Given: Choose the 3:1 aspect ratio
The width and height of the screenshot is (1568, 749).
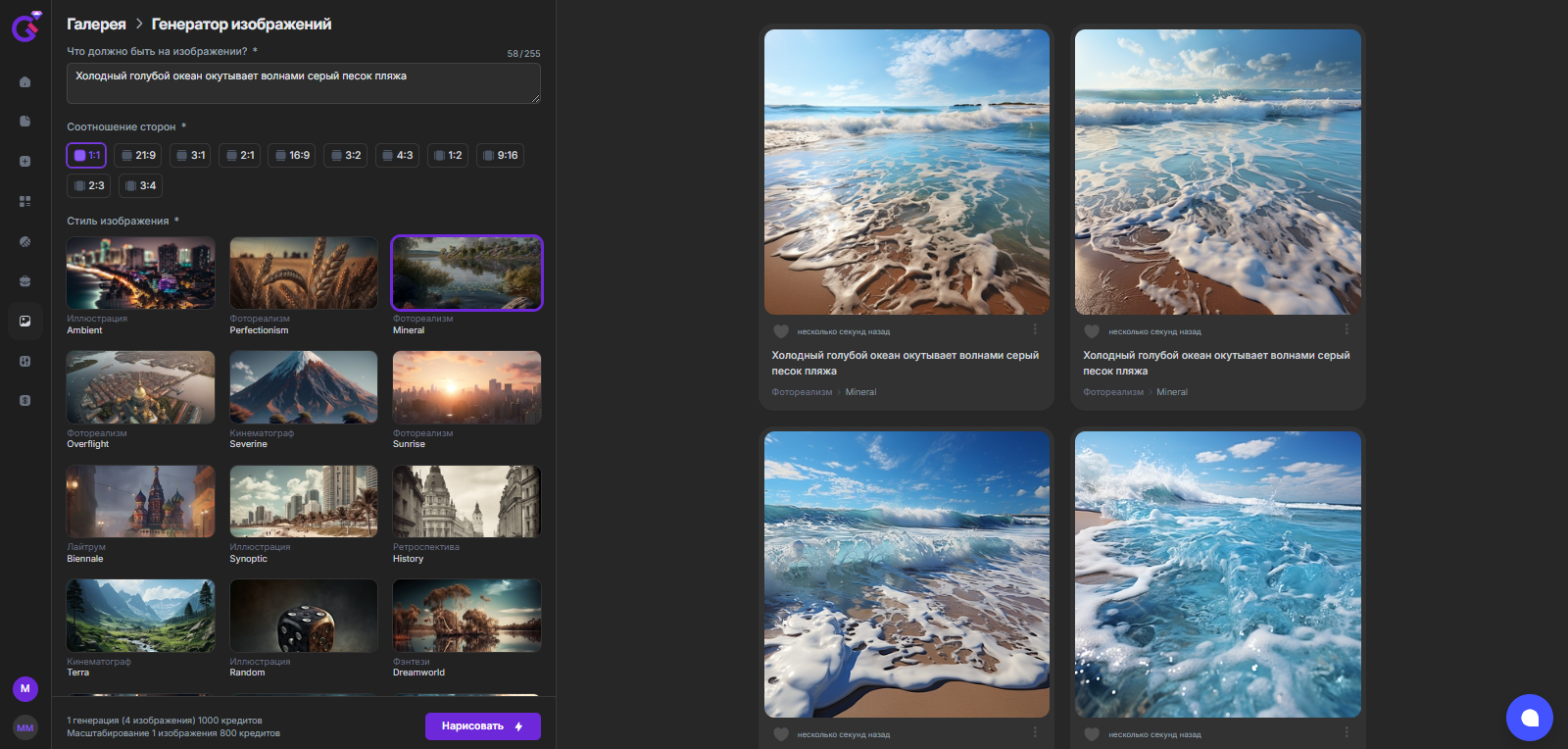Looking at the screenshot, I should pyautogui.click(x=190, y=155).
